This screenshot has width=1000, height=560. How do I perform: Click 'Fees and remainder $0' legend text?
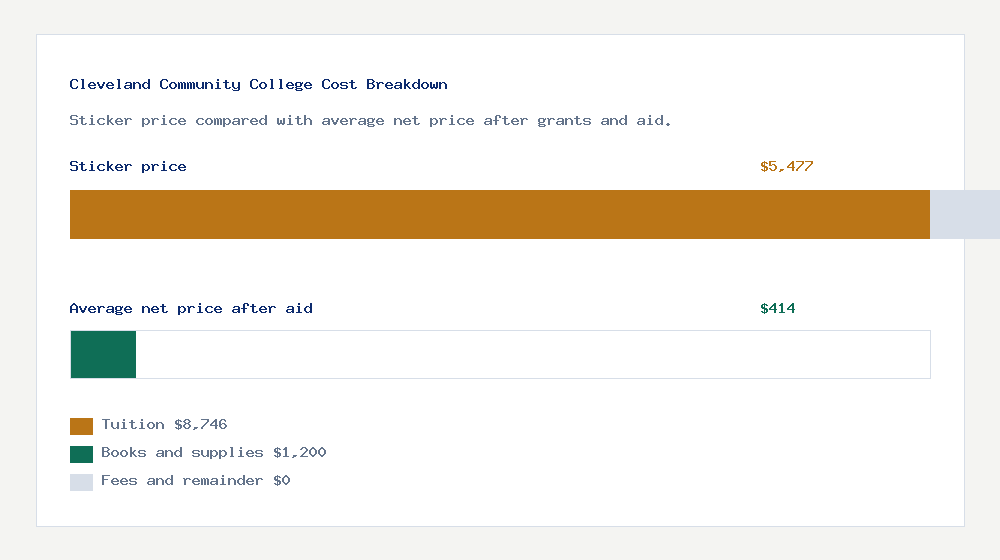[195, 481]
